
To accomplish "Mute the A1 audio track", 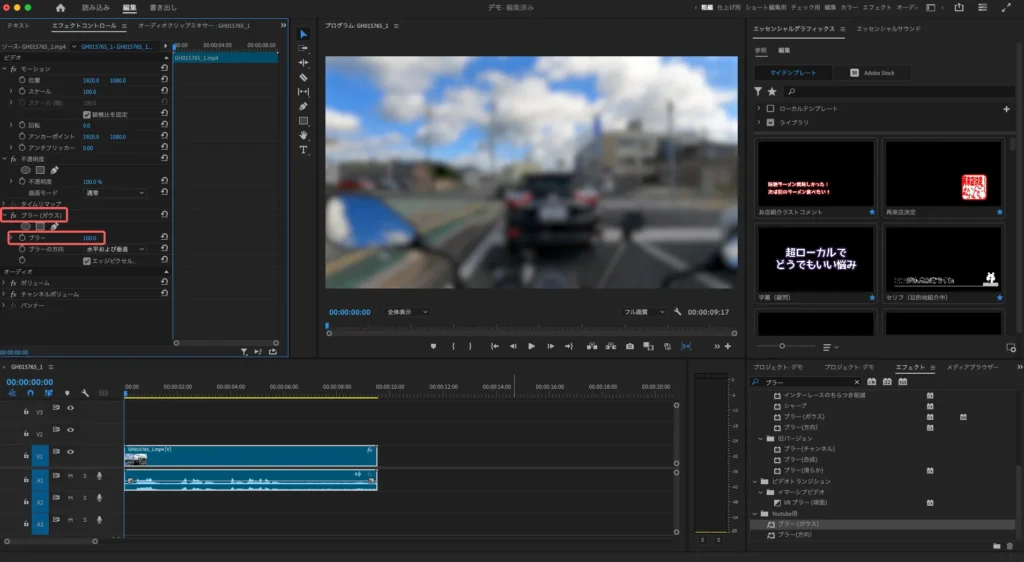I will 70,476.
